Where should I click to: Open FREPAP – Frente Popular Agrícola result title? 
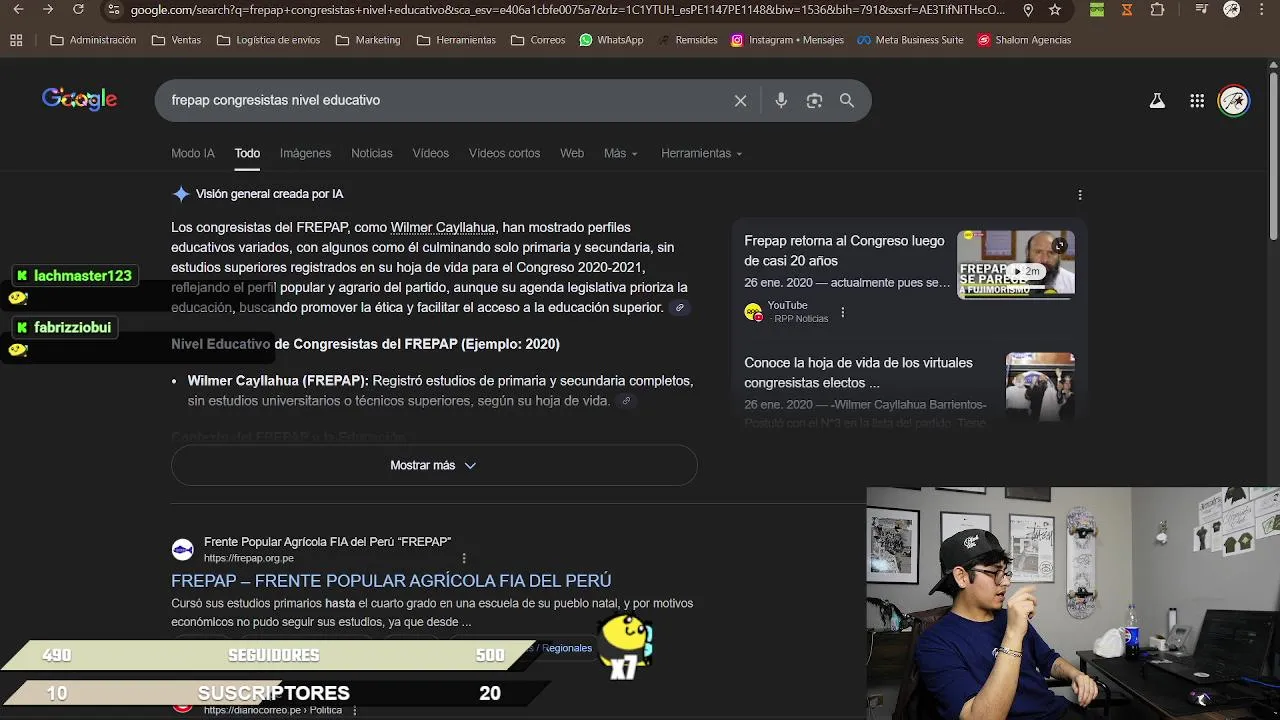tap(391, 580)
